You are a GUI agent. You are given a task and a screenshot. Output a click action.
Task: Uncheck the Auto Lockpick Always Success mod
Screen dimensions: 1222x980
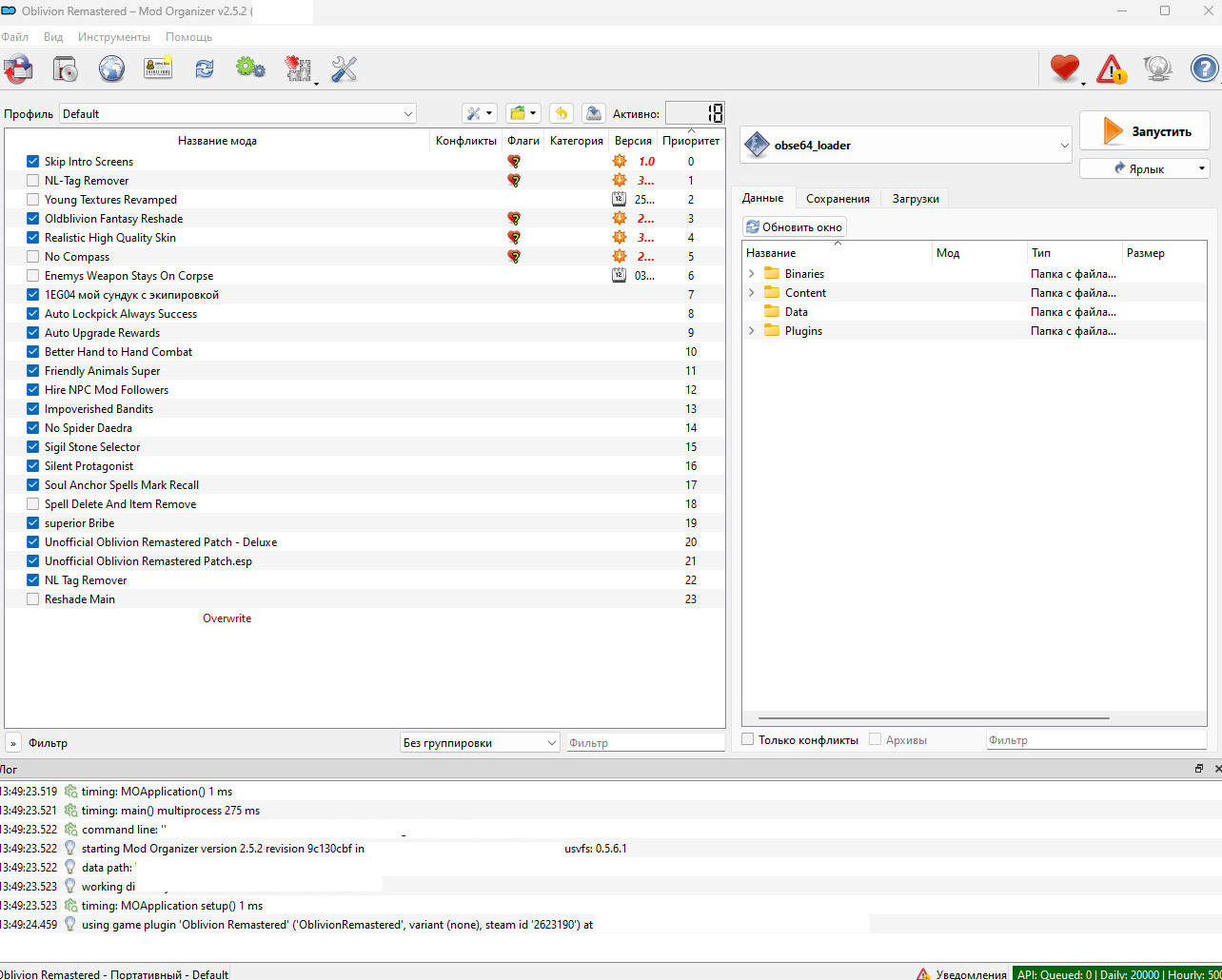pyautogui.click(x=33, y=314)
